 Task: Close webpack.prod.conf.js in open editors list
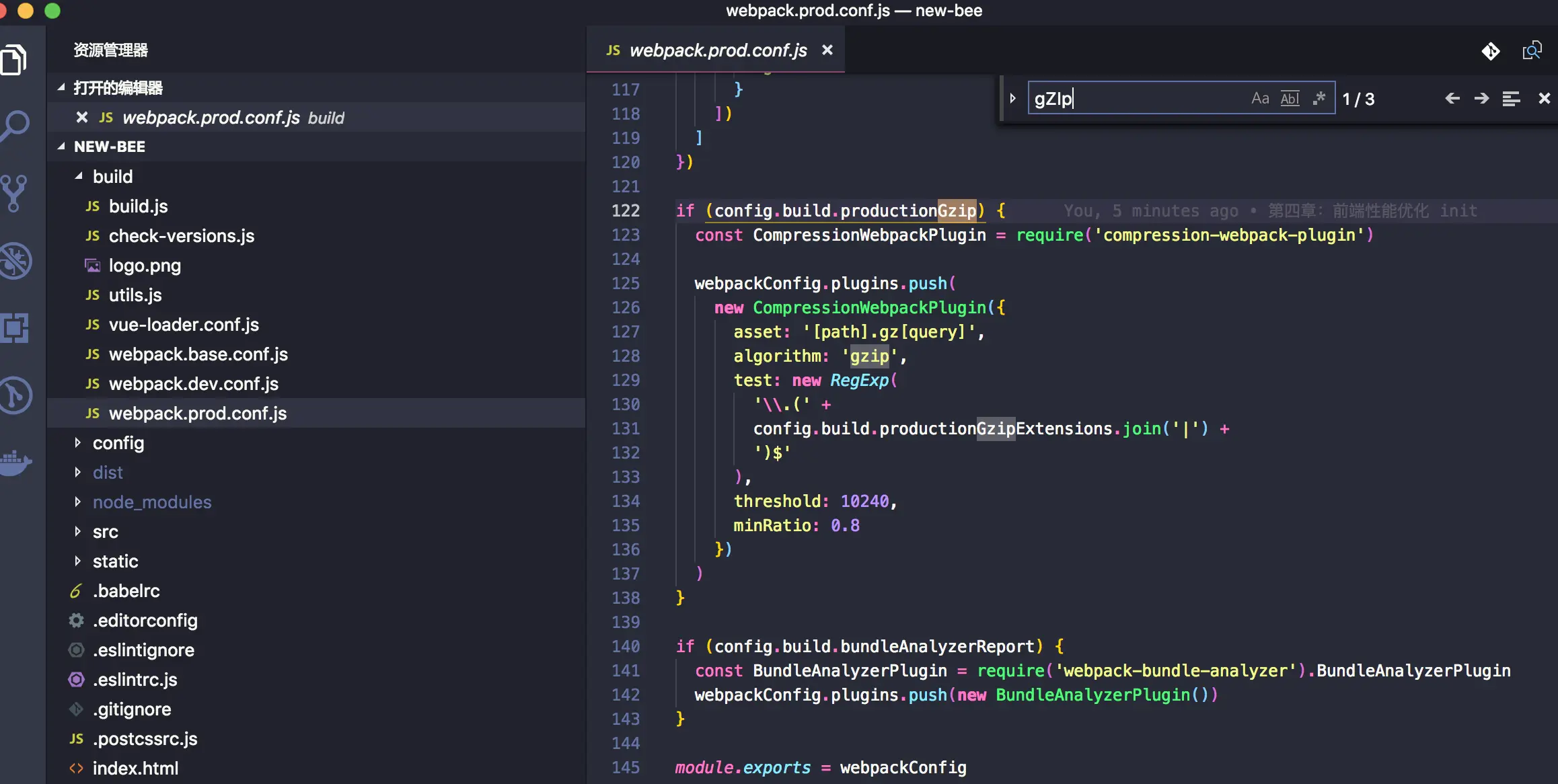coord(82,118)
